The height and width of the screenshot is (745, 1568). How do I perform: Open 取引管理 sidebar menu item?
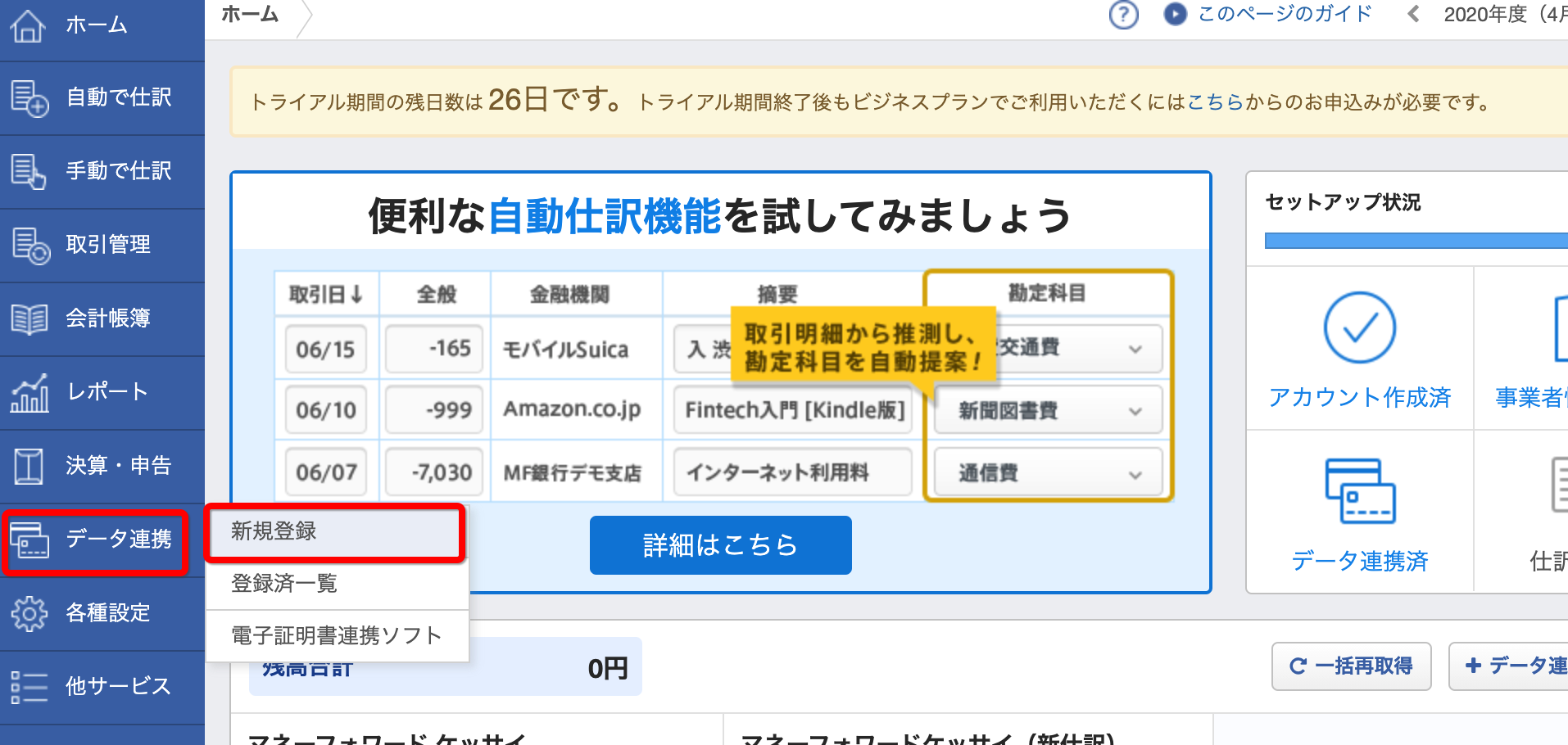click(102, 246)
